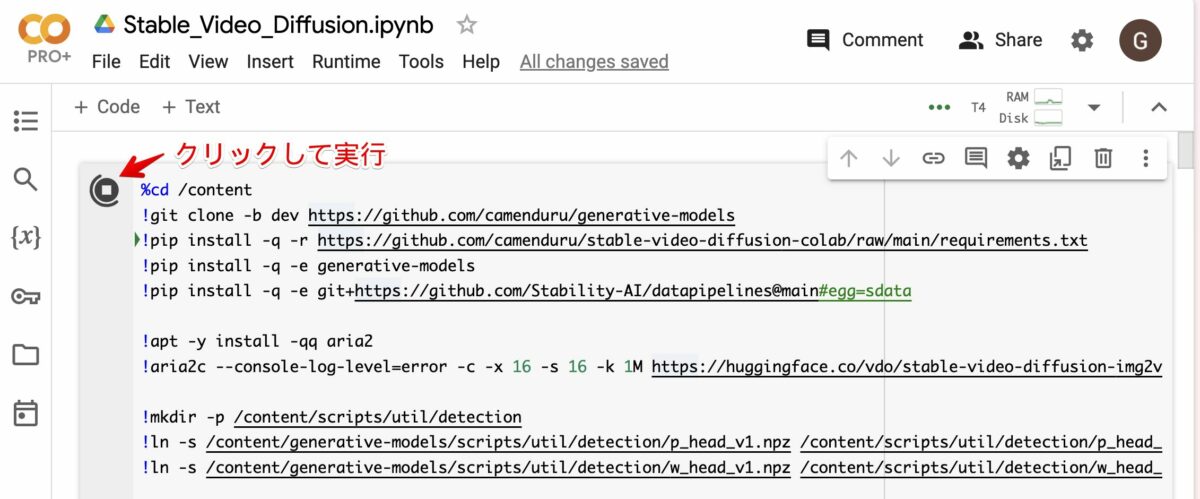Move the cell down
This screenshot has width=1200, height=499.
(x=891, y=158)
